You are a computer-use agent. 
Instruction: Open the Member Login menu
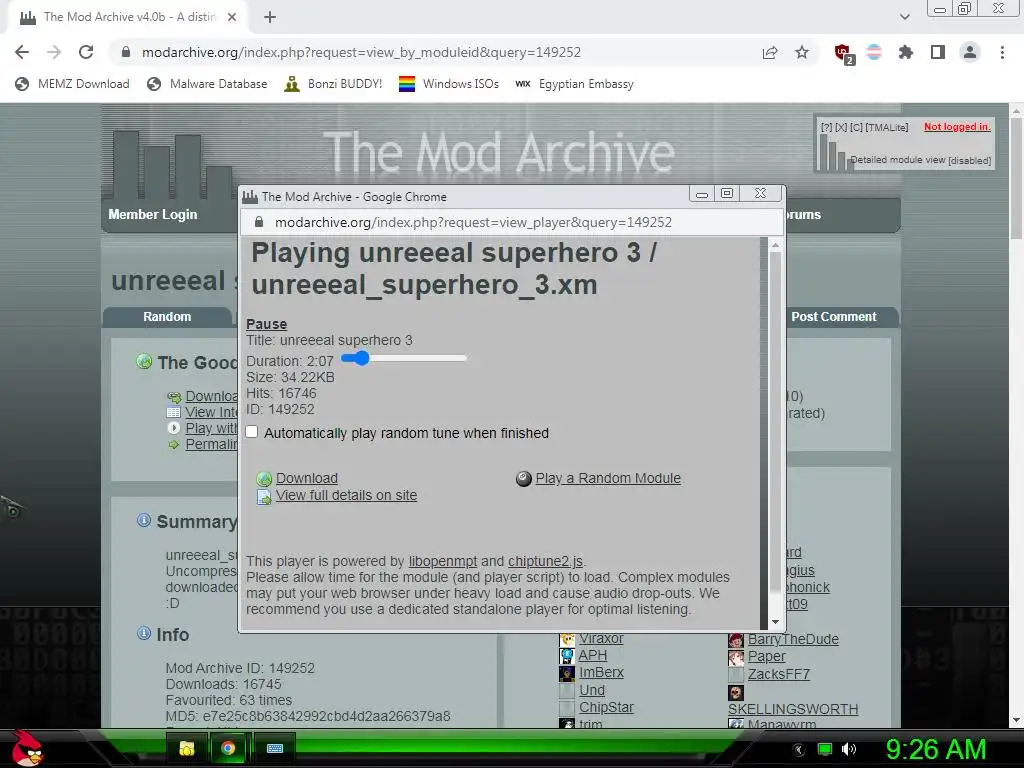[x=153, y=214]
